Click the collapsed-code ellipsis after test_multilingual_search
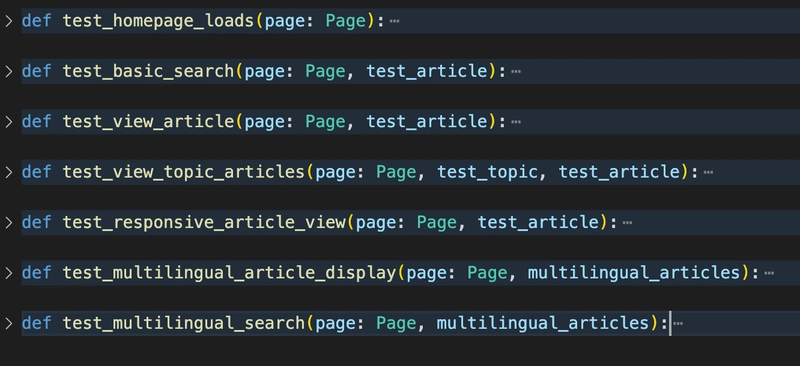The image size is (800, 366). click(678, 324)
